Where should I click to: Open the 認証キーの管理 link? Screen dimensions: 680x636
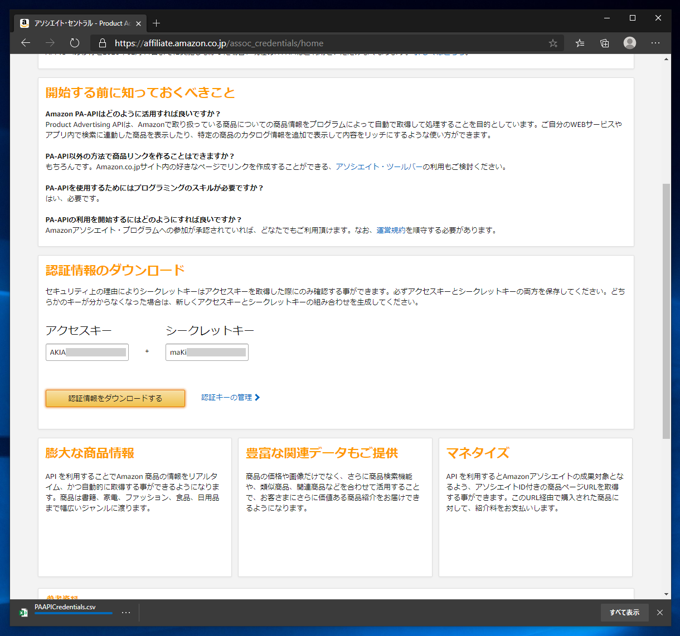(x=230, y=398)
